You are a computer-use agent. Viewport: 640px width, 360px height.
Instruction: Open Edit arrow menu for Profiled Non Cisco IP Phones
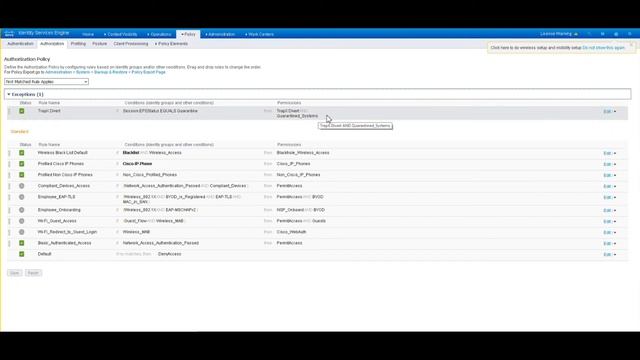(x=615, y=175)
